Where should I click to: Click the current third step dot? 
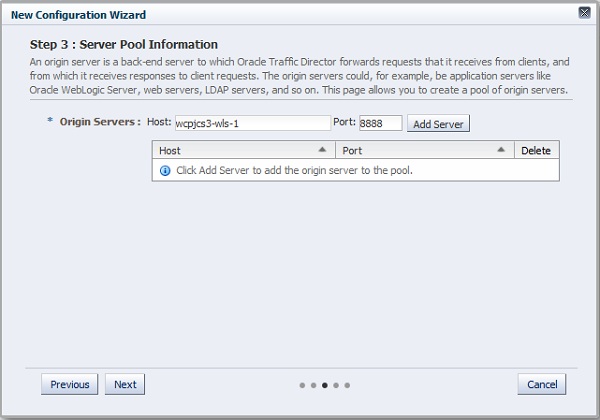pos(324,385)
